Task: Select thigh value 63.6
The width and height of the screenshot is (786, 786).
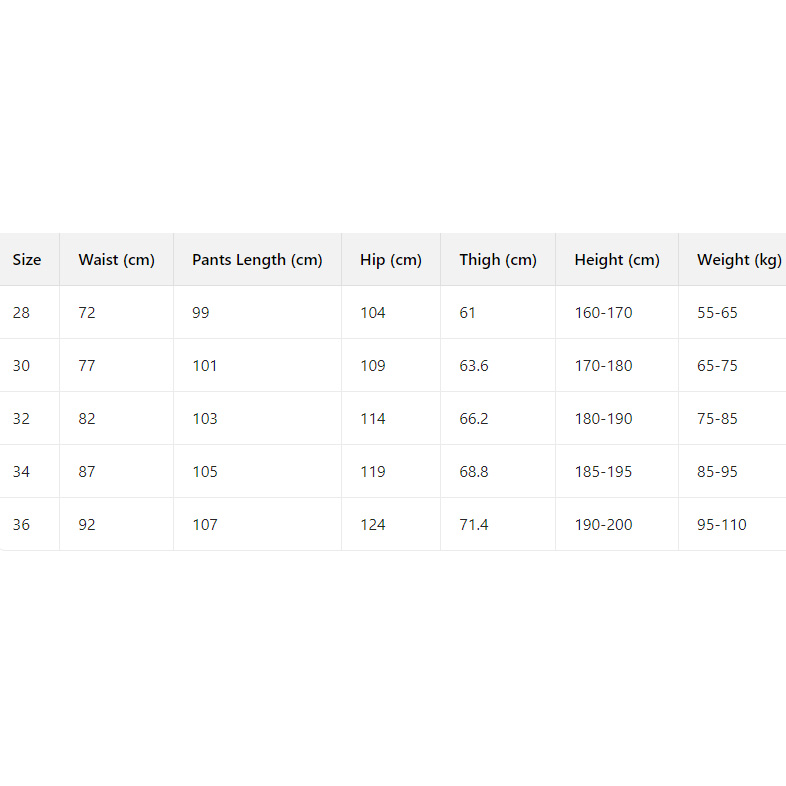Action: [x=474, y=366]
